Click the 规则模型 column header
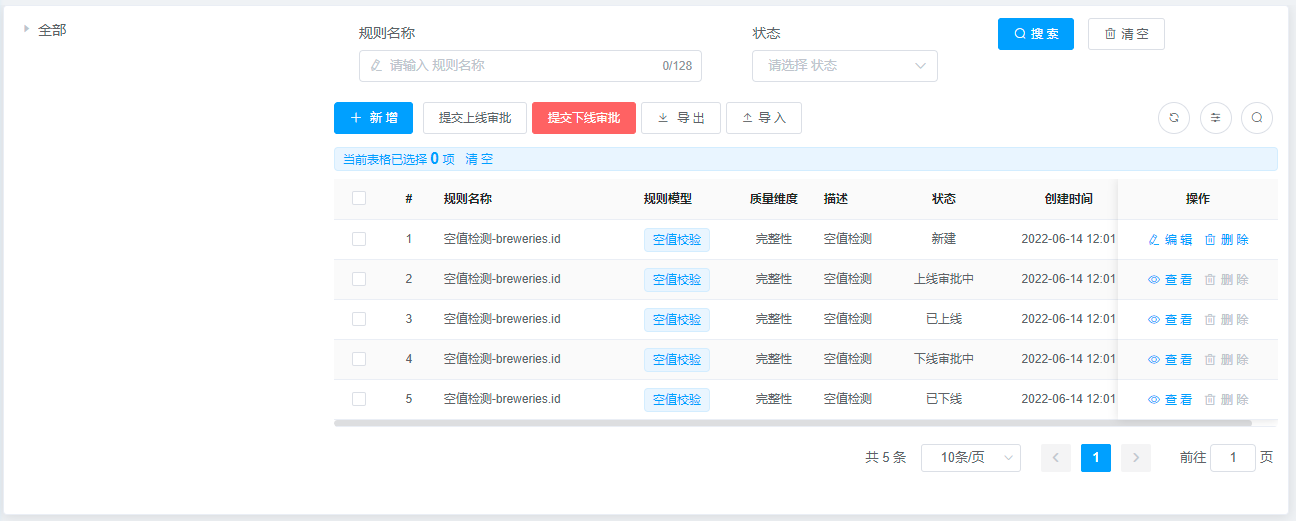Viewport: 1296px width, 521px height. 668,199
